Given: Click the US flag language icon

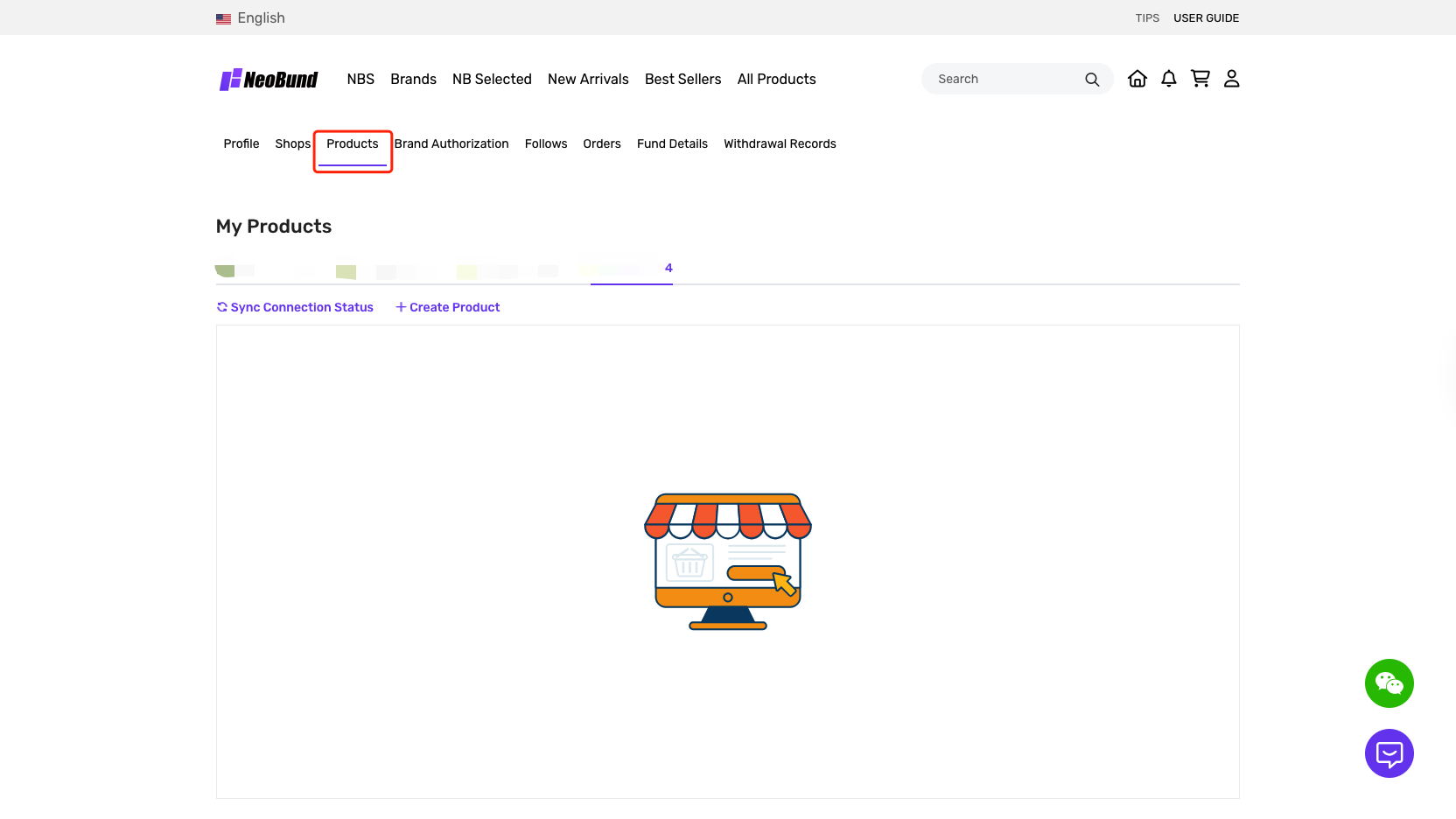Looking at the screenshot, I should point(224,18).
